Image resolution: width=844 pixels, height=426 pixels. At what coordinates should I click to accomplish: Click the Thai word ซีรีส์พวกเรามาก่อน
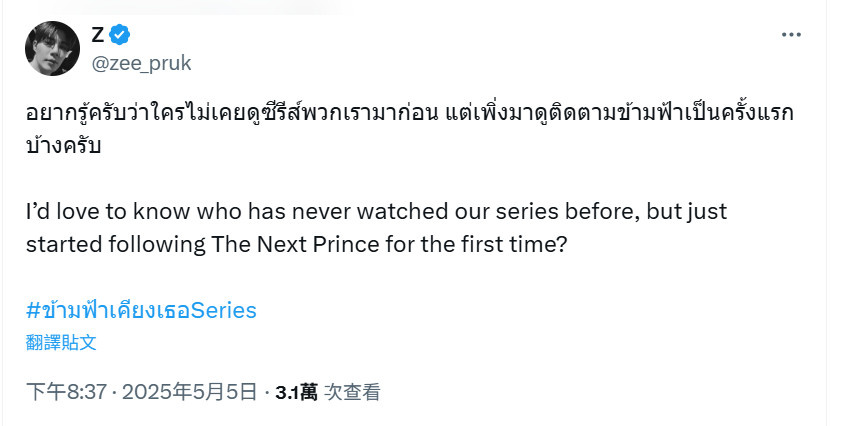pos(349,113)
